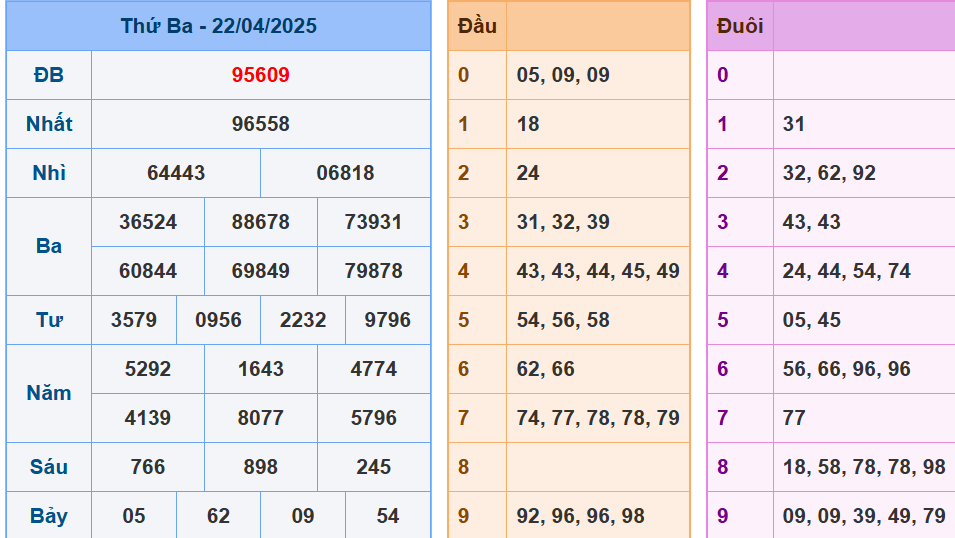Select the Tư prize number 0956
955x538 pixels.
coord(219,320)
